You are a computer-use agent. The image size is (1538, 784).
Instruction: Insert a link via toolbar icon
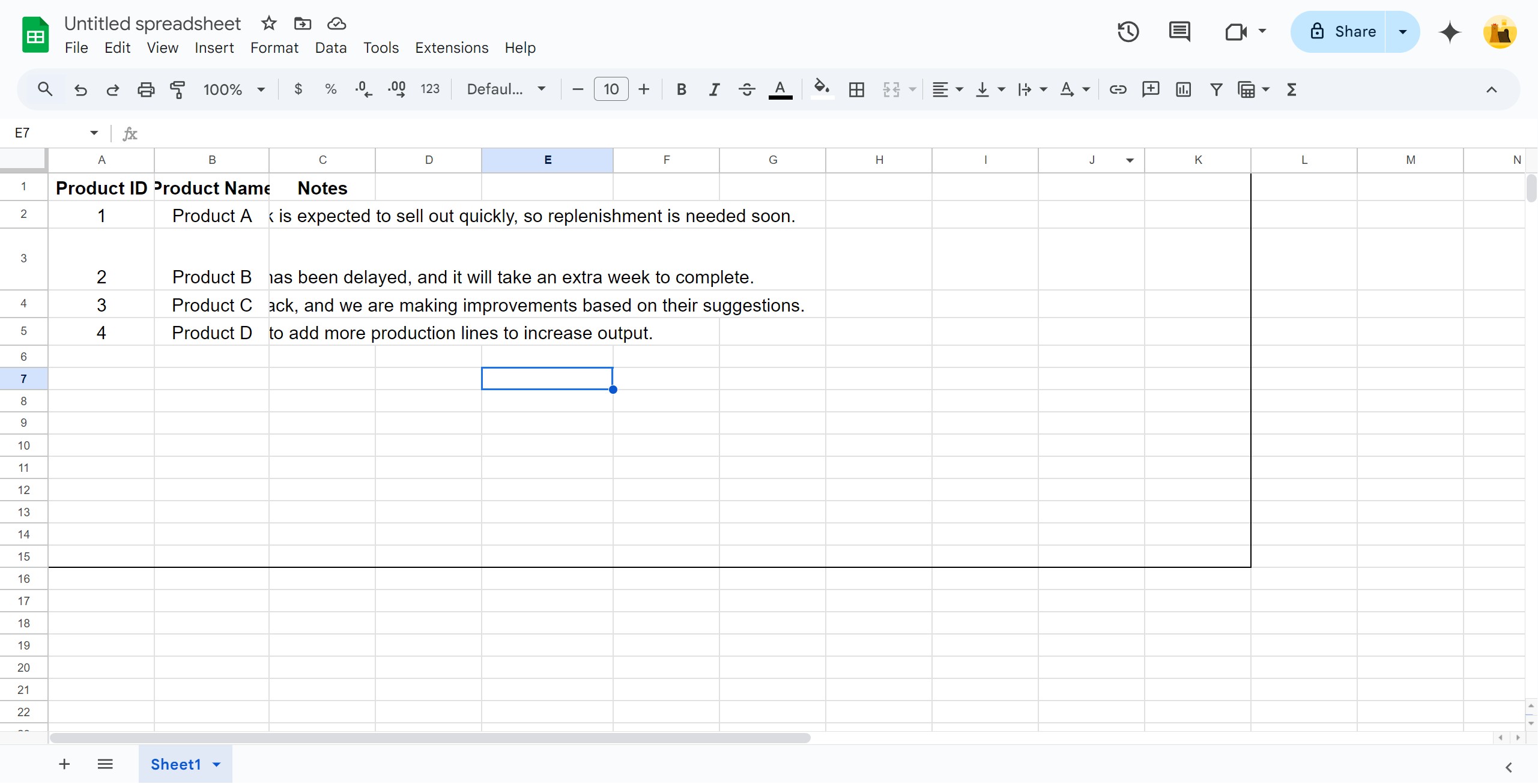click(x=1118, y=89)
